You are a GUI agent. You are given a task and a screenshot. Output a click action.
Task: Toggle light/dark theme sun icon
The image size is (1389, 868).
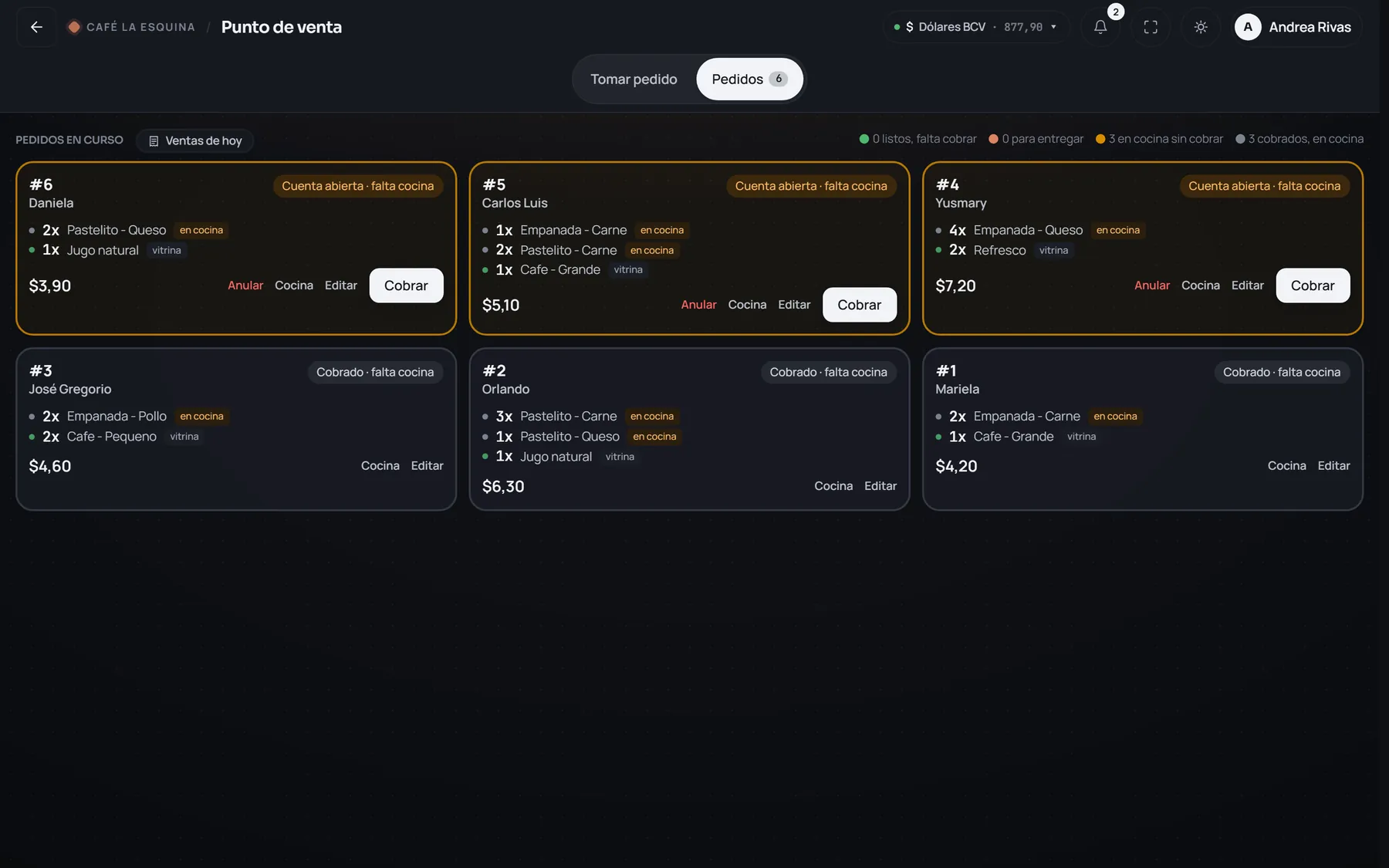click(x=1201, y=27)
